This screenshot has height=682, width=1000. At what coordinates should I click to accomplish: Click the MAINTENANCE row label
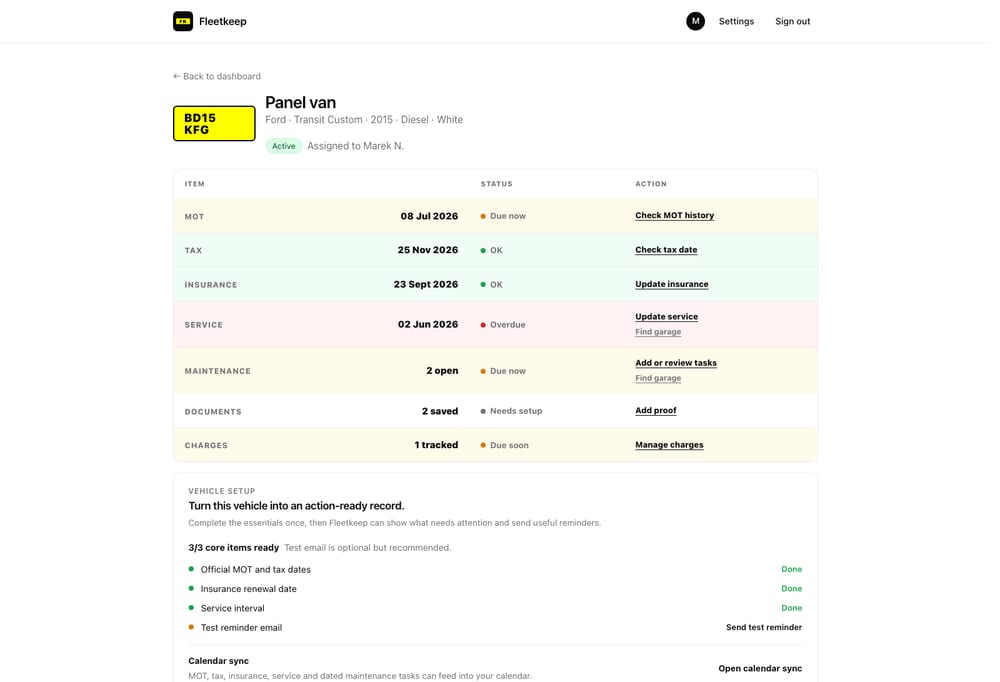[217, 371]
